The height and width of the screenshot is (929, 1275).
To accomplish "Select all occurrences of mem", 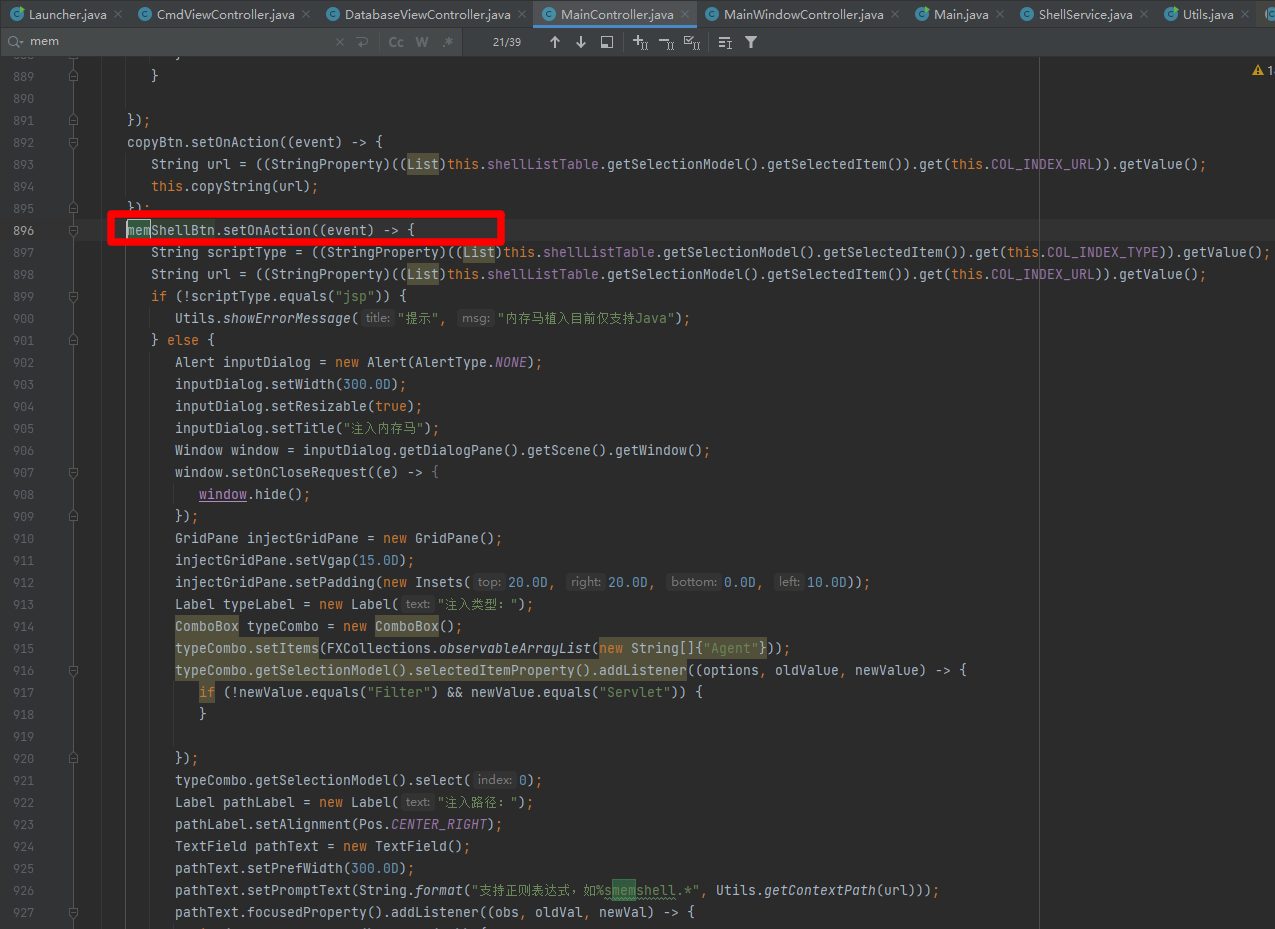I will (692, 42).
